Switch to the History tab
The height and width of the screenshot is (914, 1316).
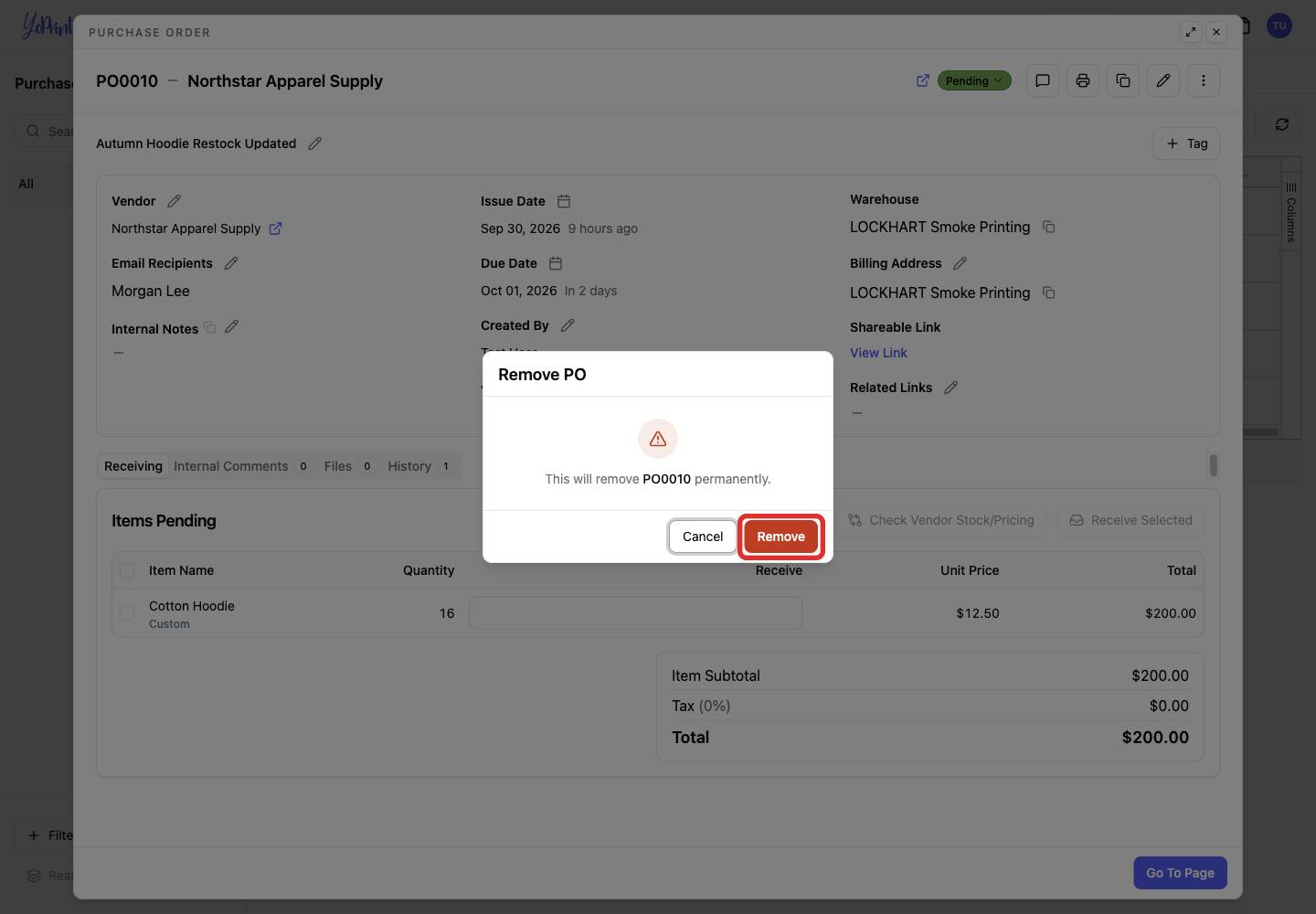pyautogui.click(x=419, y=466)
